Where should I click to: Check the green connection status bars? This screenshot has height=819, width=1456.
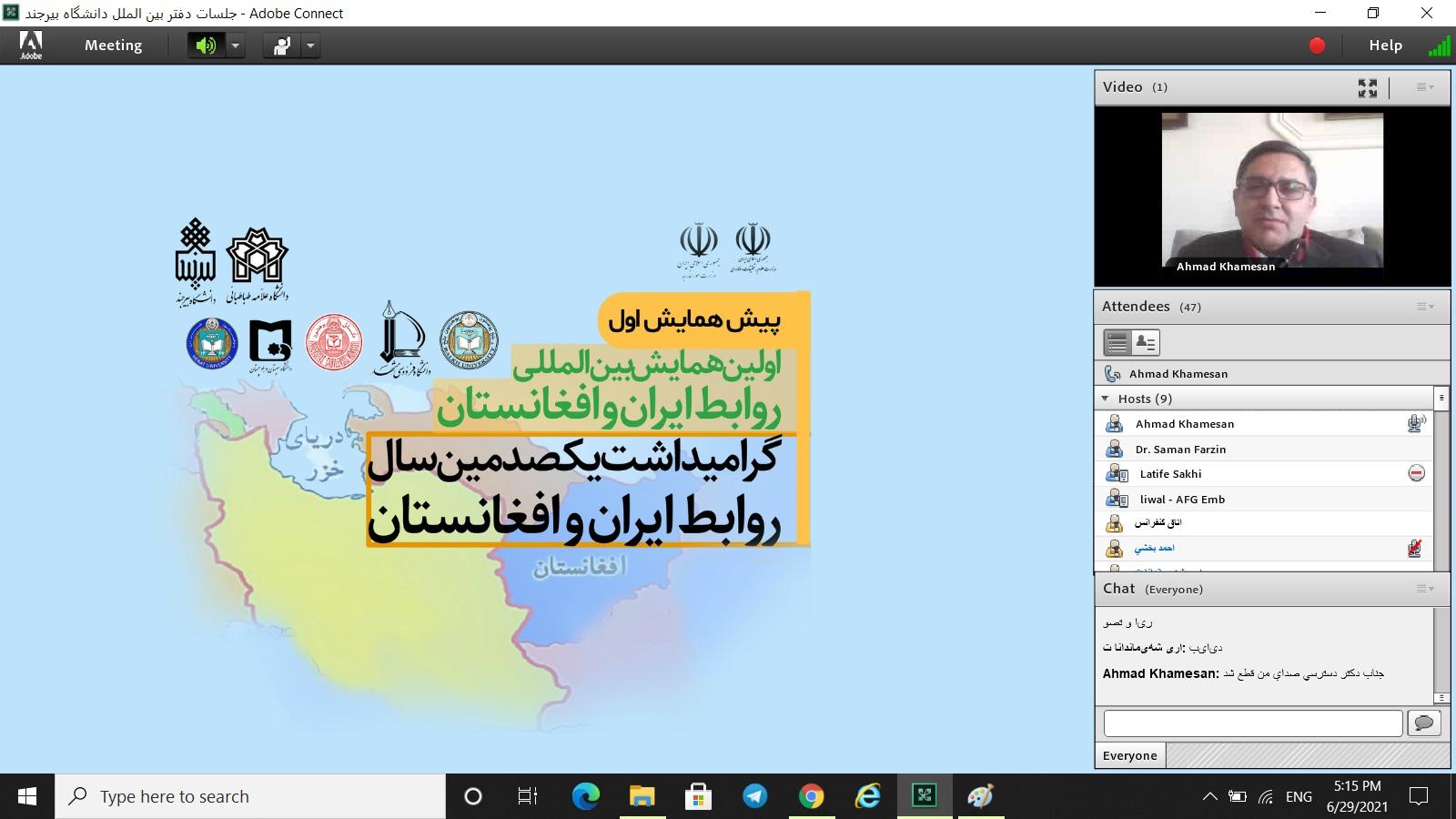(x=1439, y=46)
